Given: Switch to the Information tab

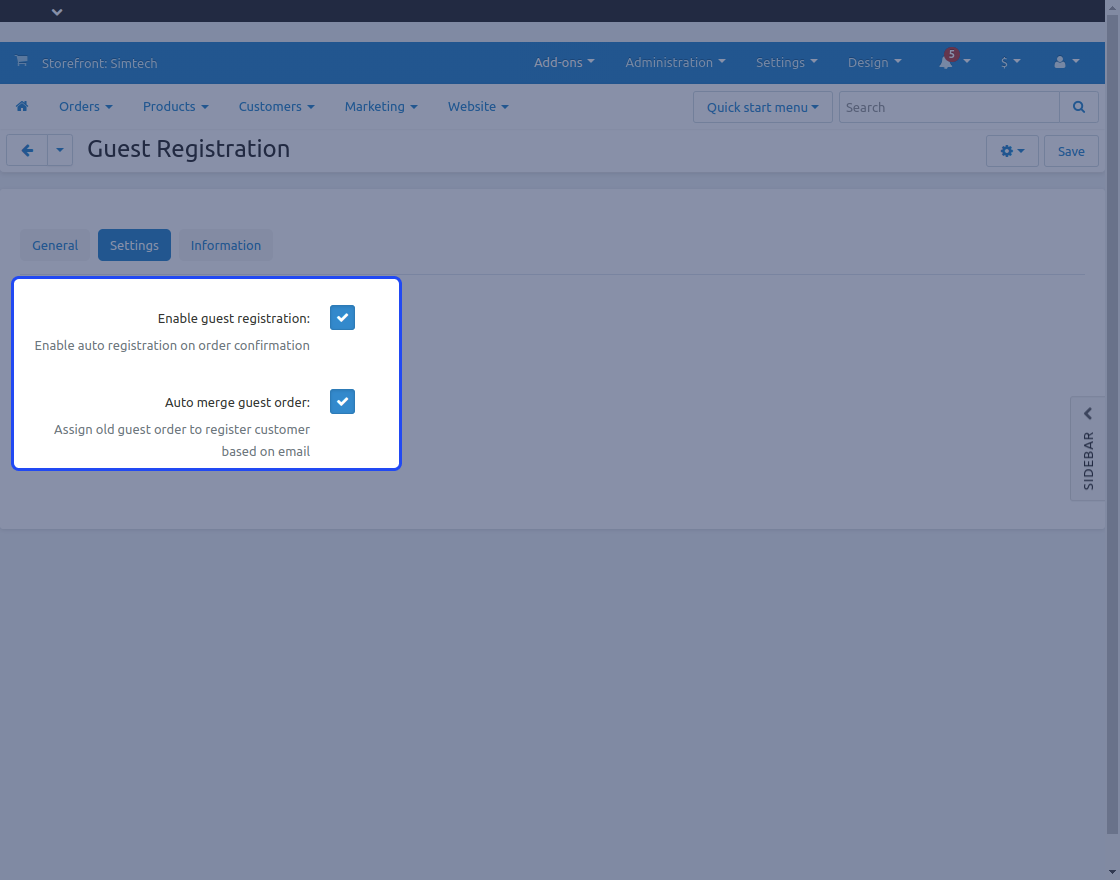Looking at the screenshot, I should (226, 245).
